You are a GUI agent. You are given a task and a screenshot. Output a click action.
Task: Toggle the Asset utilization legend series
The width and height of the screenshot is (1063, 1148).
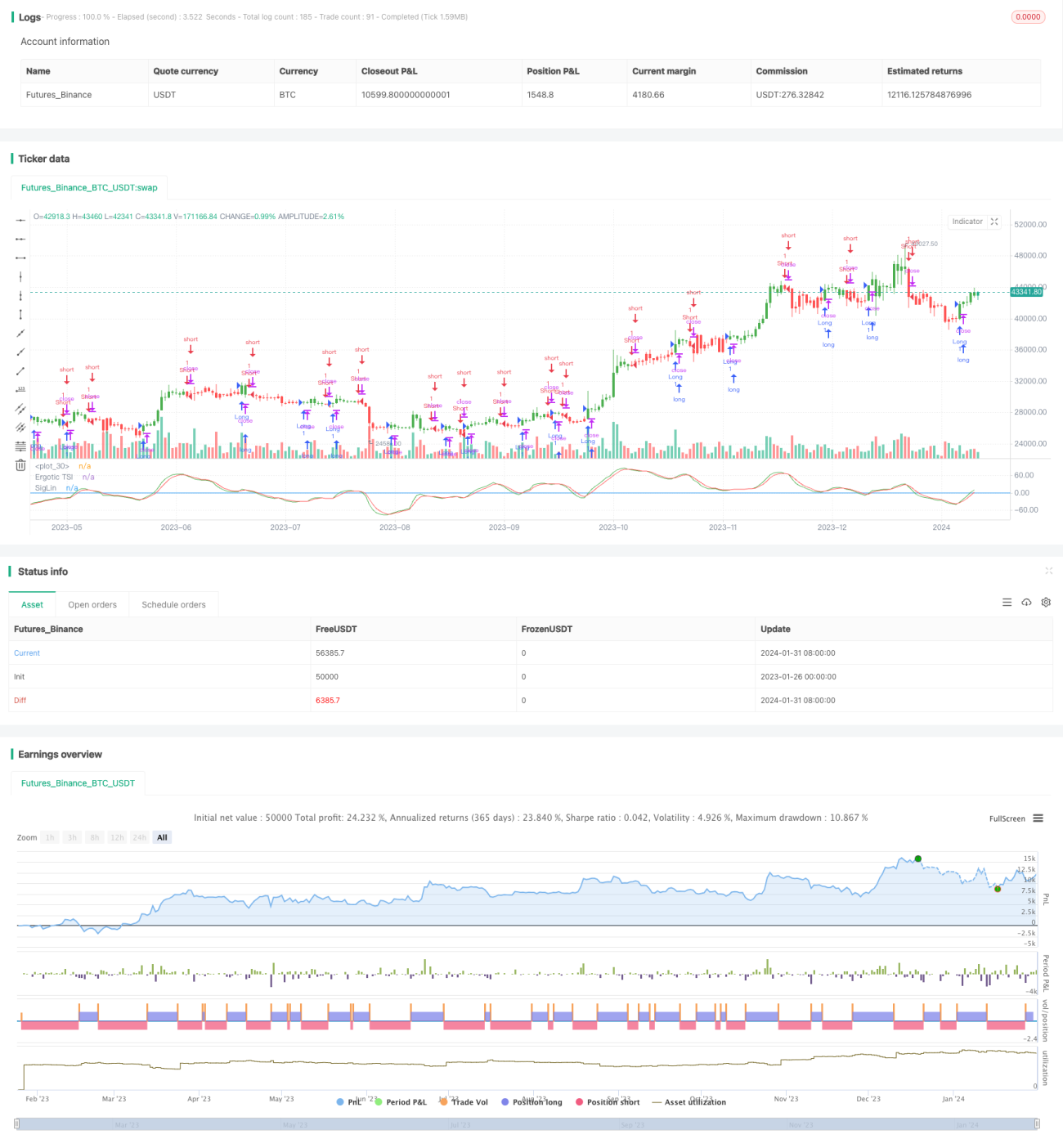click(x=688, y=1102)
